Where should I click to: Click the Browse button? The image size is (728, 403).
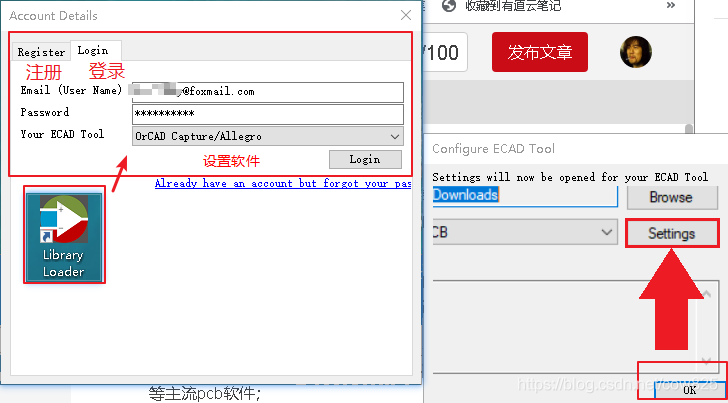[x=671, y=197]
